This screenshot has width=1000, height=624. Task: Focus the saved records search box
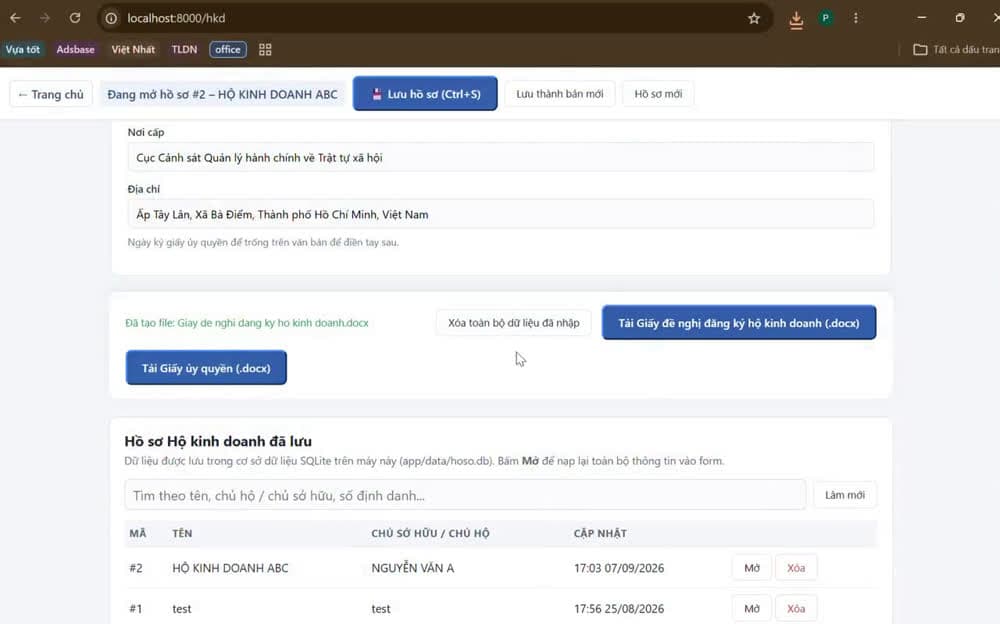click(465, 495)
